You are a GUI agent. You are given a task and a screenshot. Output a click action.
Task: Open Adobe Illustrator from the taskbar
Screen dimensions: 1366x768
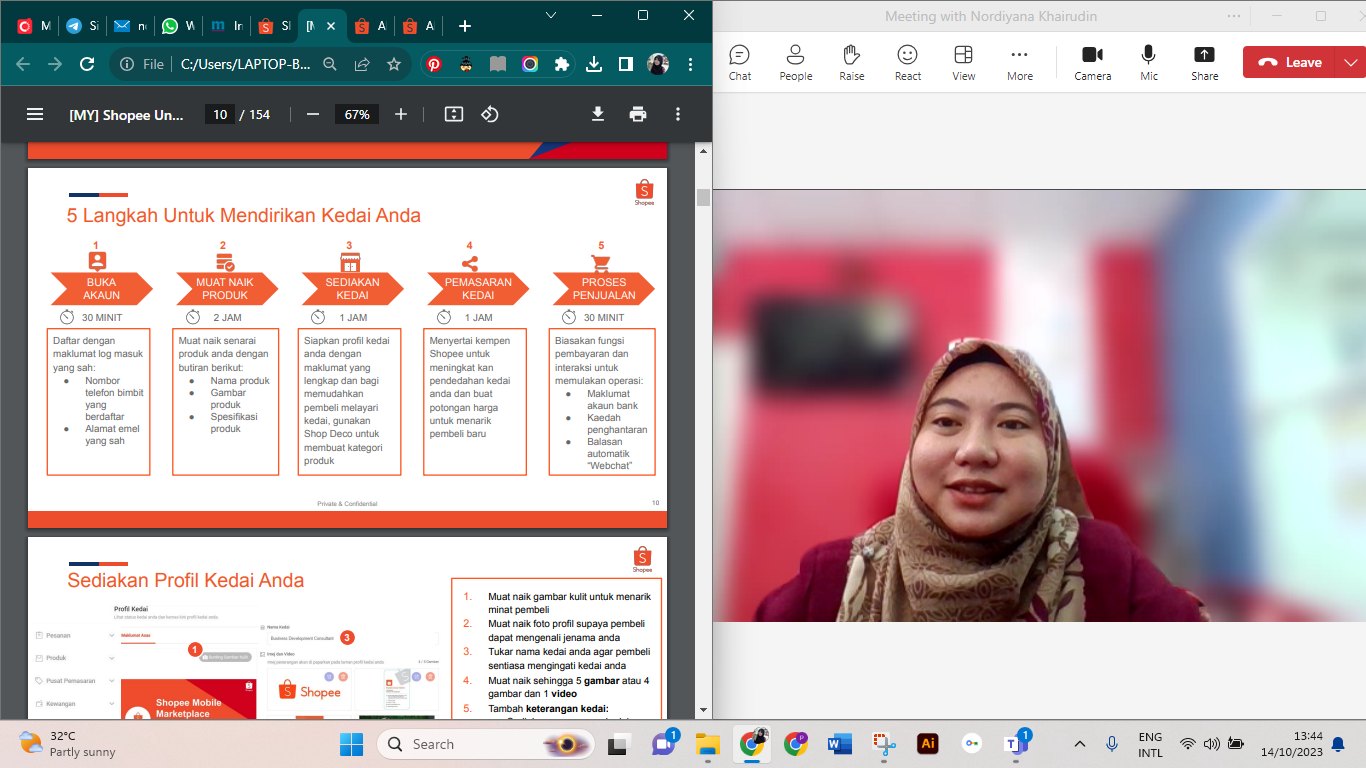pos(928,744)
